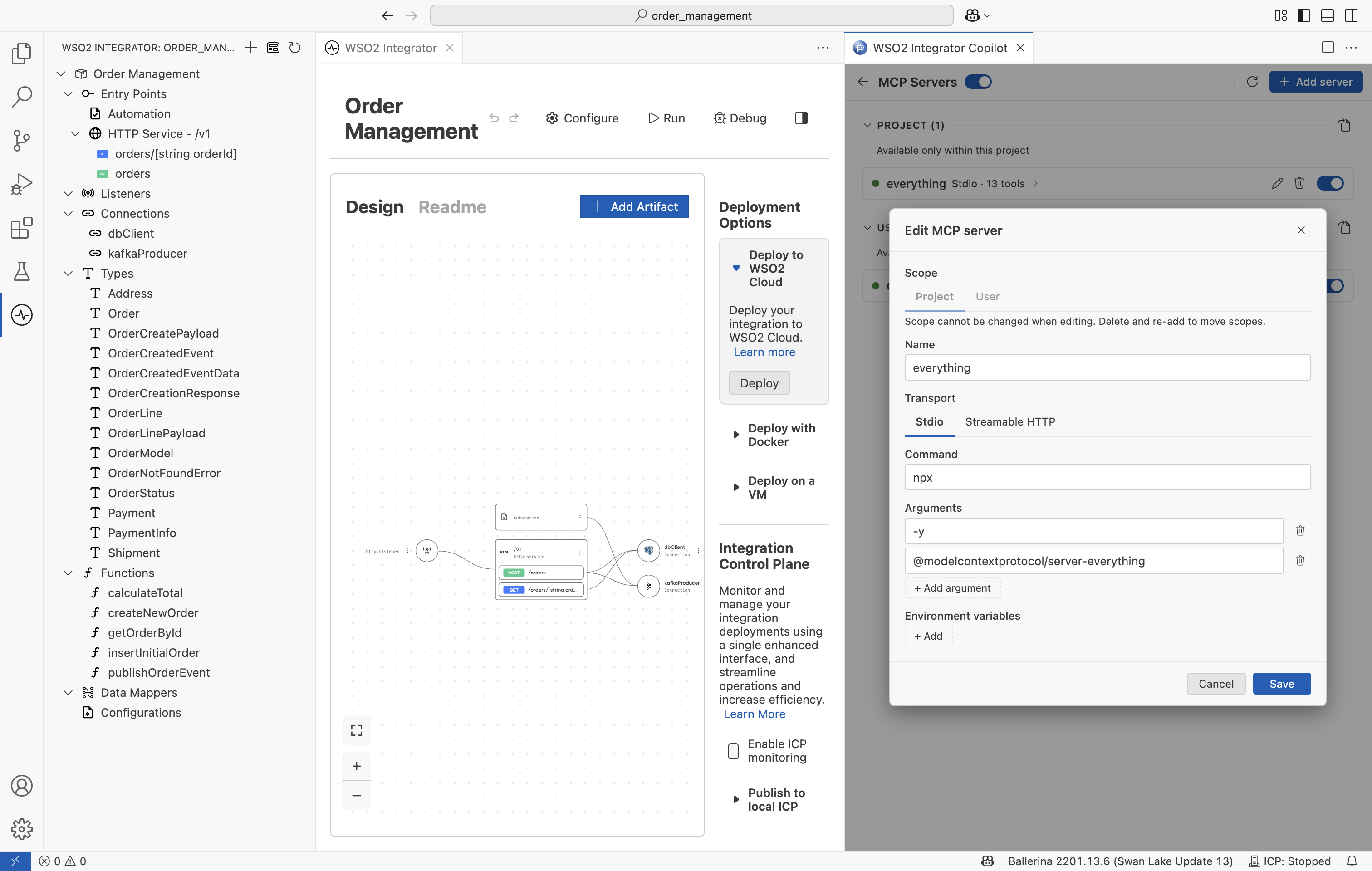Screen dimensions: 1372x871
Task: Open the Manage gear menu
Action: tap(22, 829)
